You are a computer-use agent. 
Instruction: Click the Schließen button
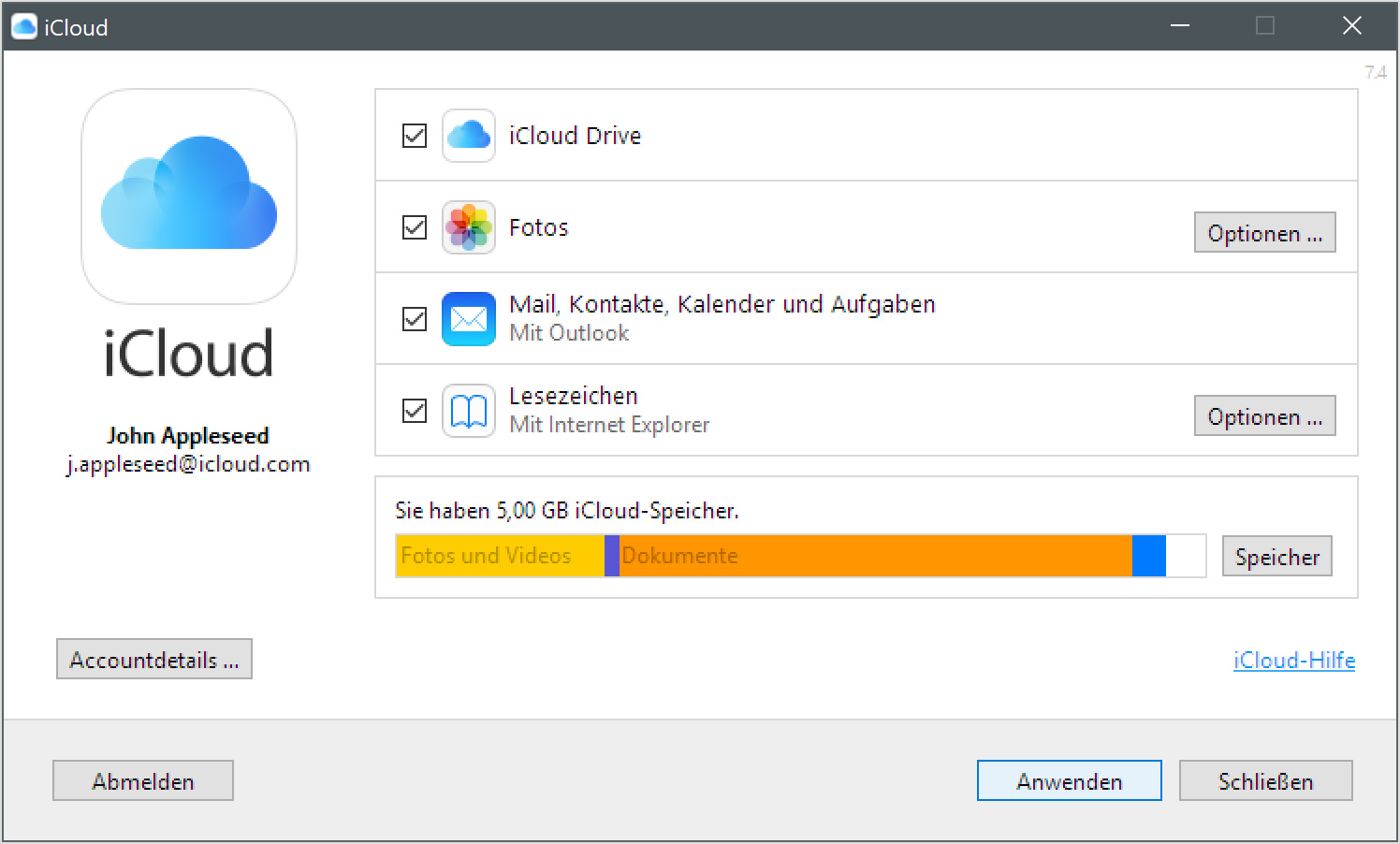coord(1266,781)
